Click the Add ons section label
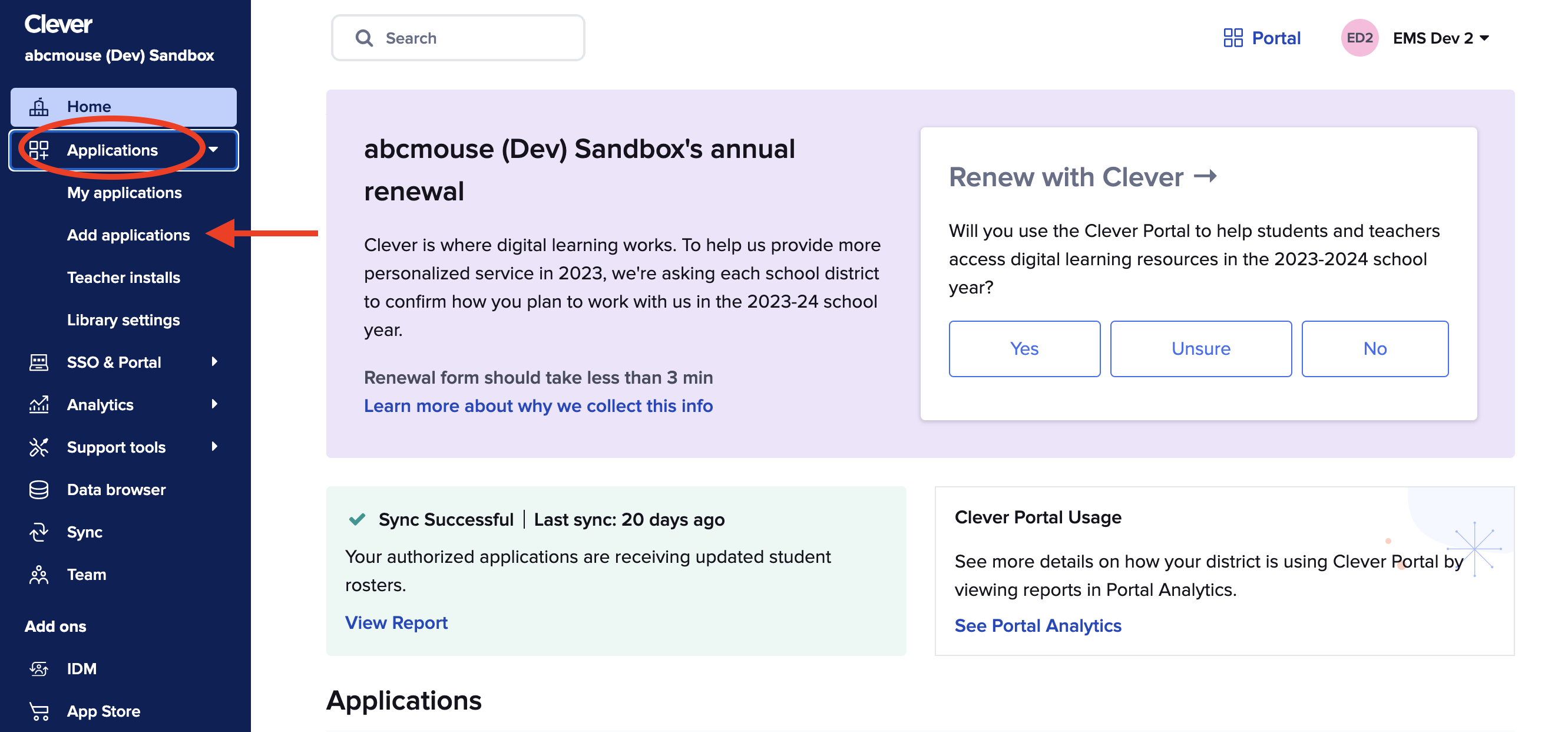This screenshot has height=732, width=1568. pos(55,627)
